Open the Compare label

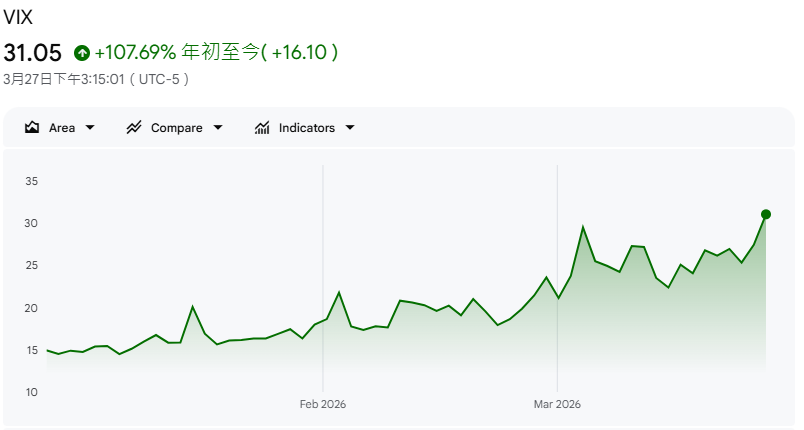point(176,128)
